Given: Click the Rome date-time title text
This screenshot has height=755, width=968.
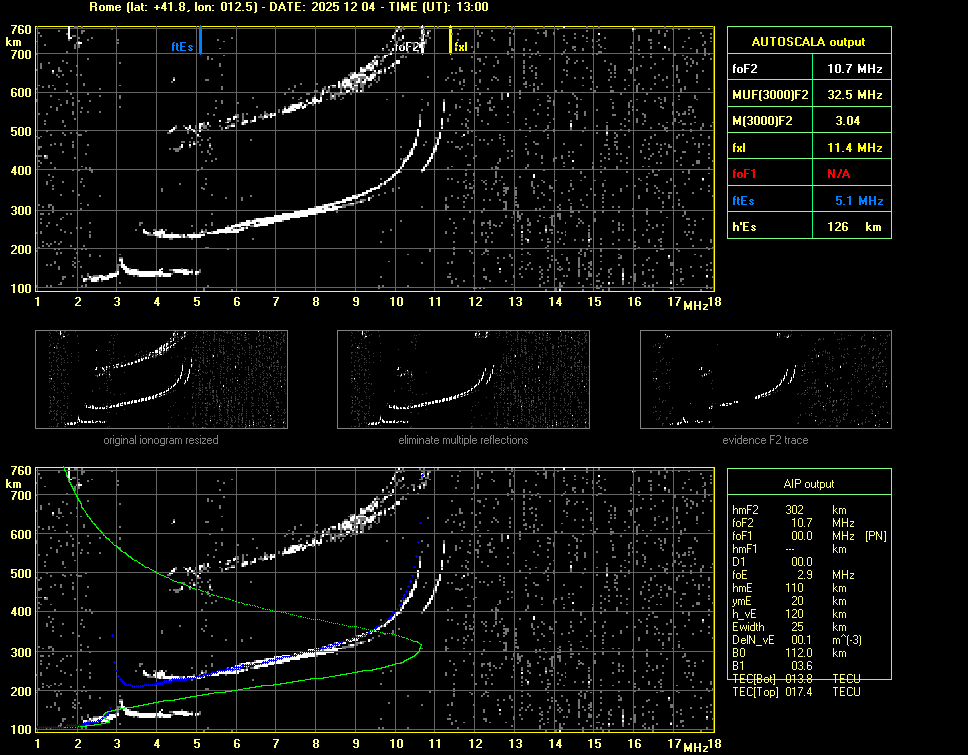Looking at the screenshot, I should pos(288,7).
